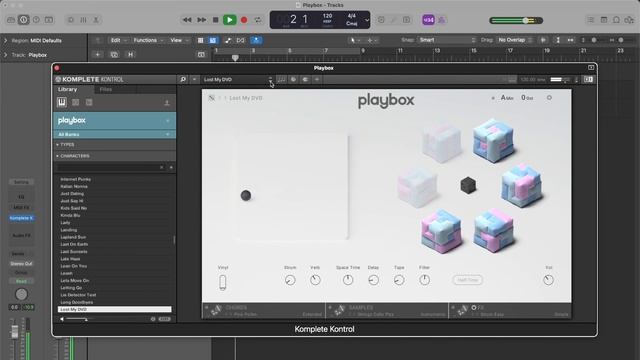Open quick help button in control bar

(36, 20)
